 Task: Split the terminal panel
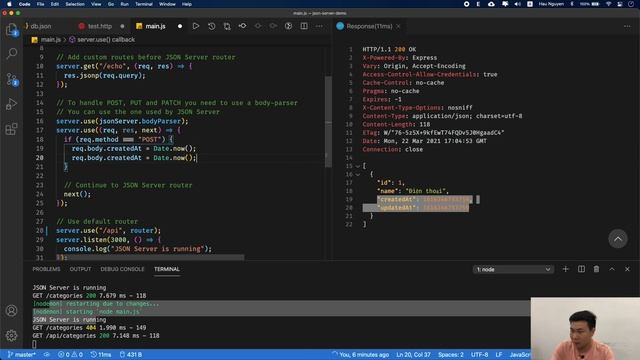pyautogui.click(x=581, y=269)
